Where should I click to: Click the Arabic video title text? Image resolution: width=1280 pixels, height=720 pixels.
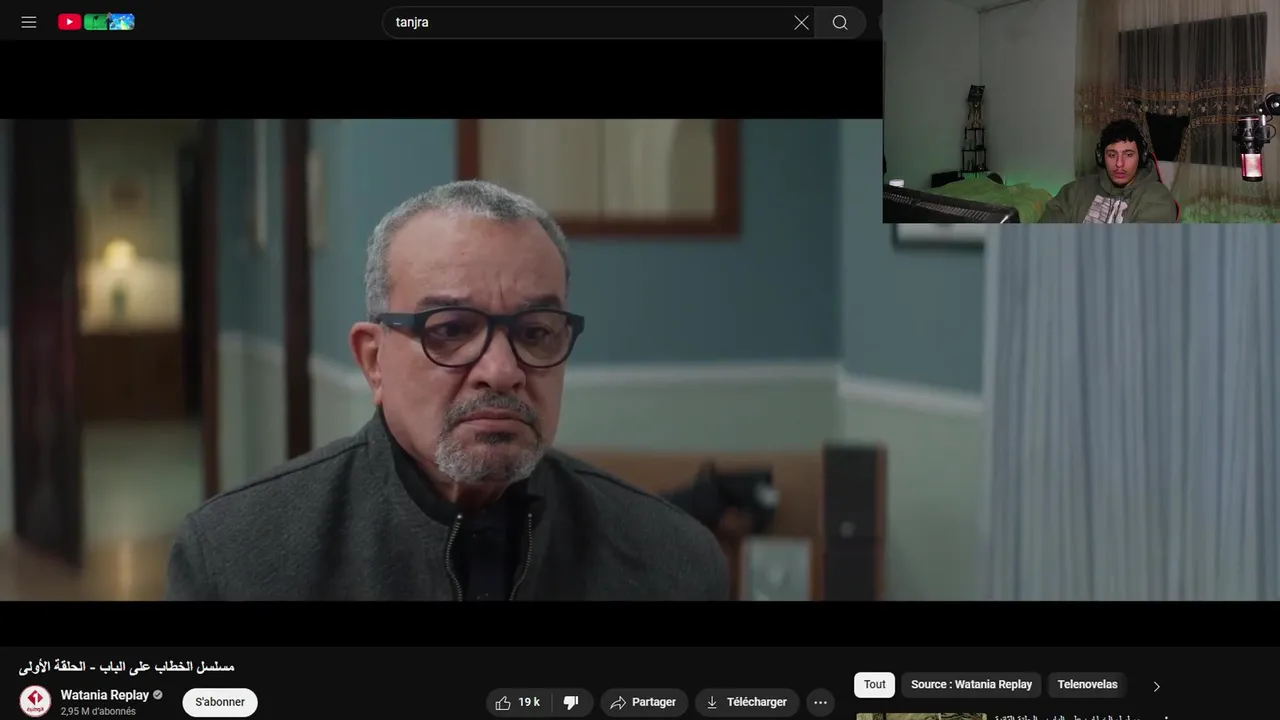tap(127, 666)
